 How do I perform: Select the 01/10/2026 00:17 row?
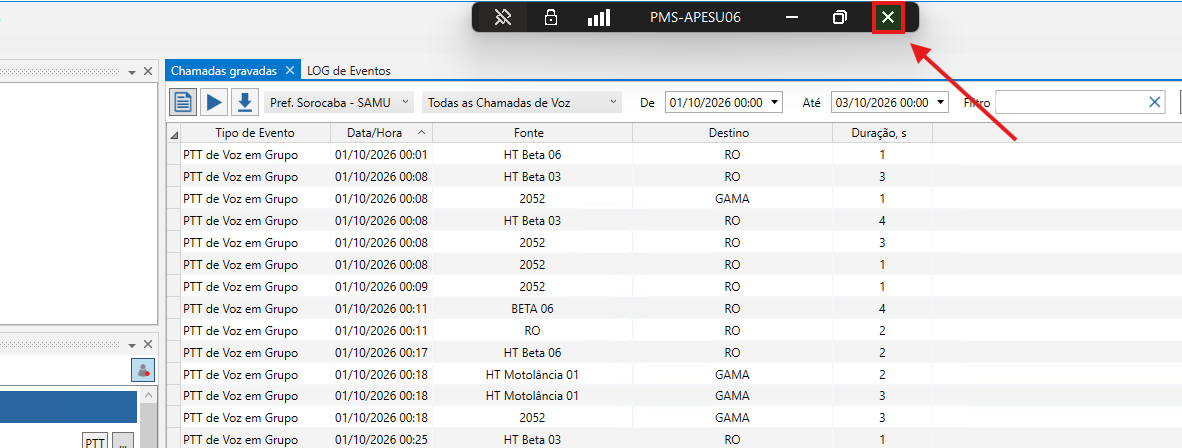[674, 352]
